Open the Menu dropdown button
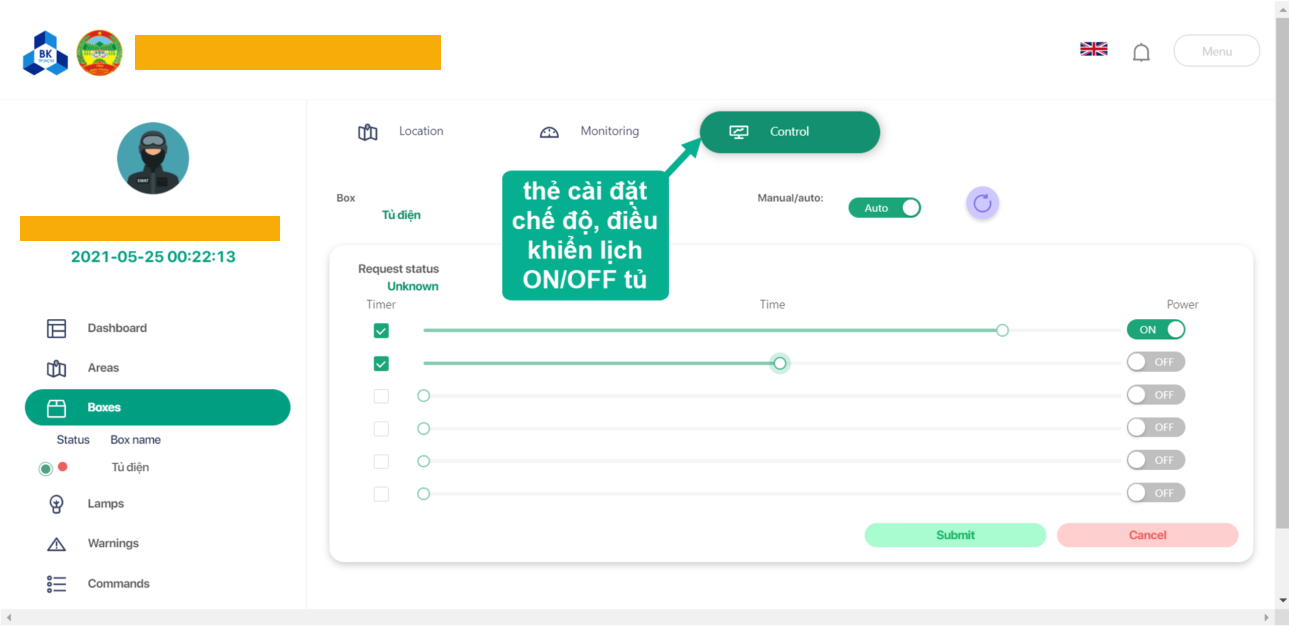This screenshot has width=1289, height=629. pos(1216,51)
